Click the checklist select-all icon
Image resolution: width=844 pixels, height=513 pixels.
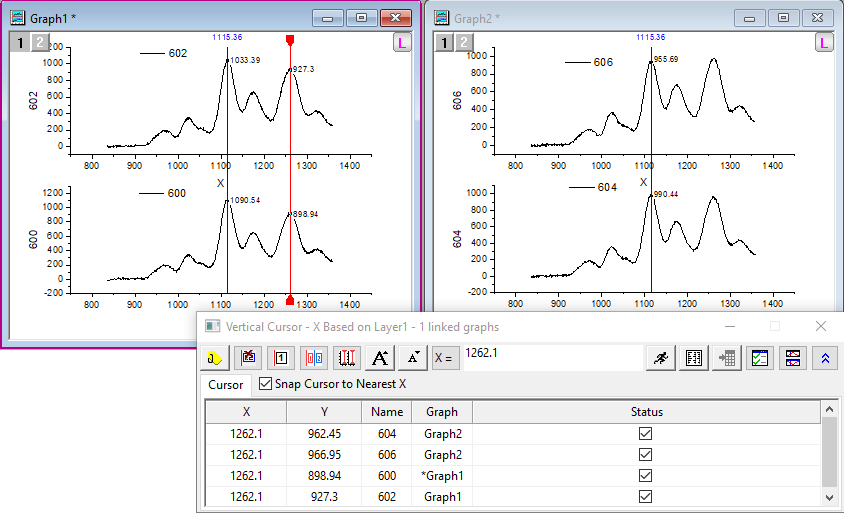(759, 358)
